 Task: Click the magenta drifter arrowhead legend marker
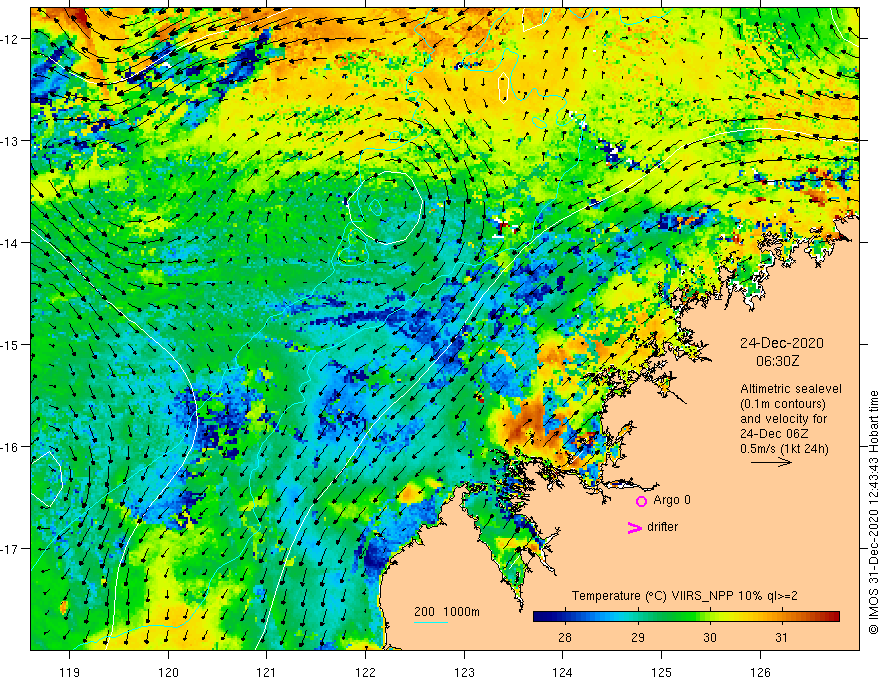635,527
